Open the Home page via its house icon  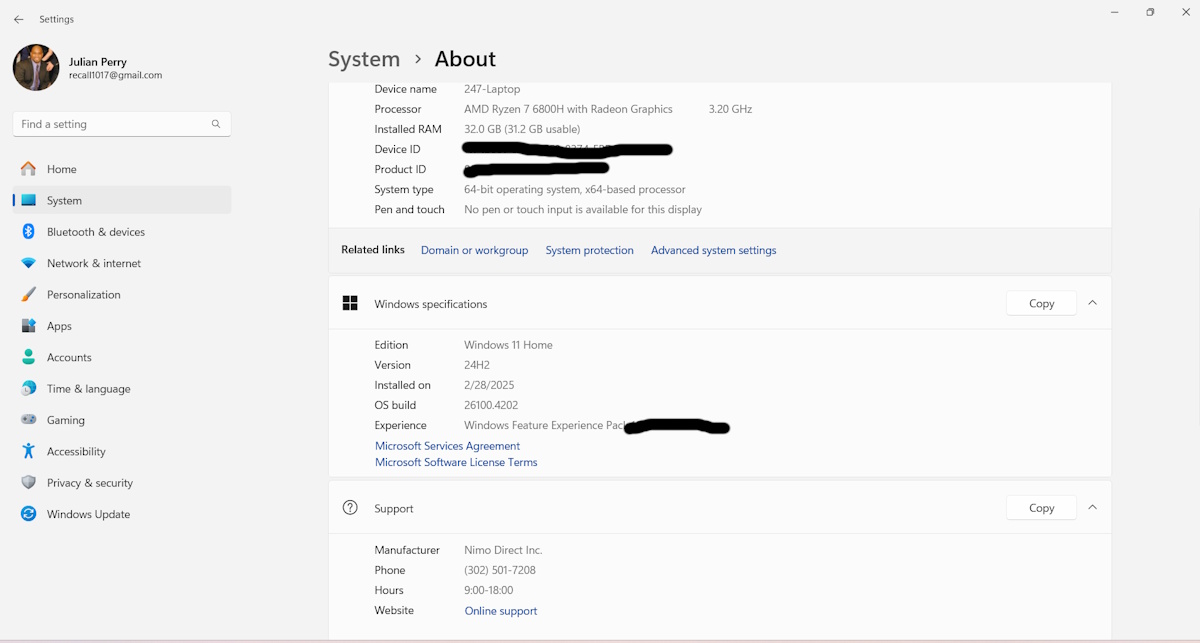pyautogui.click(x=28, y=169)
